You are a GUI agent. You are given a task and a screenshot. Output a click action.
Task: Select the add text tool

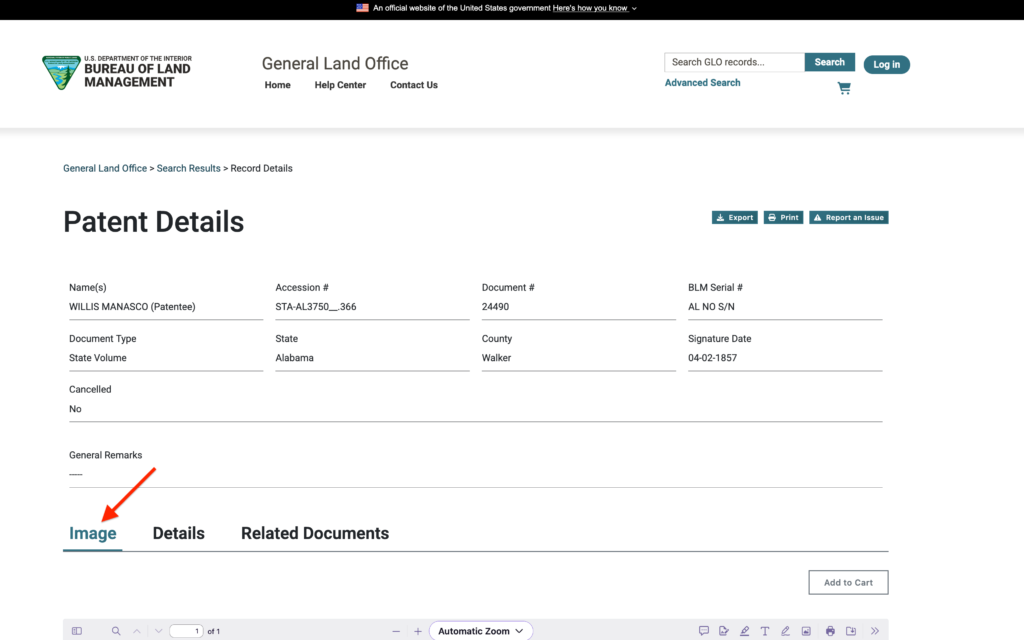click(x=765, y=631)
